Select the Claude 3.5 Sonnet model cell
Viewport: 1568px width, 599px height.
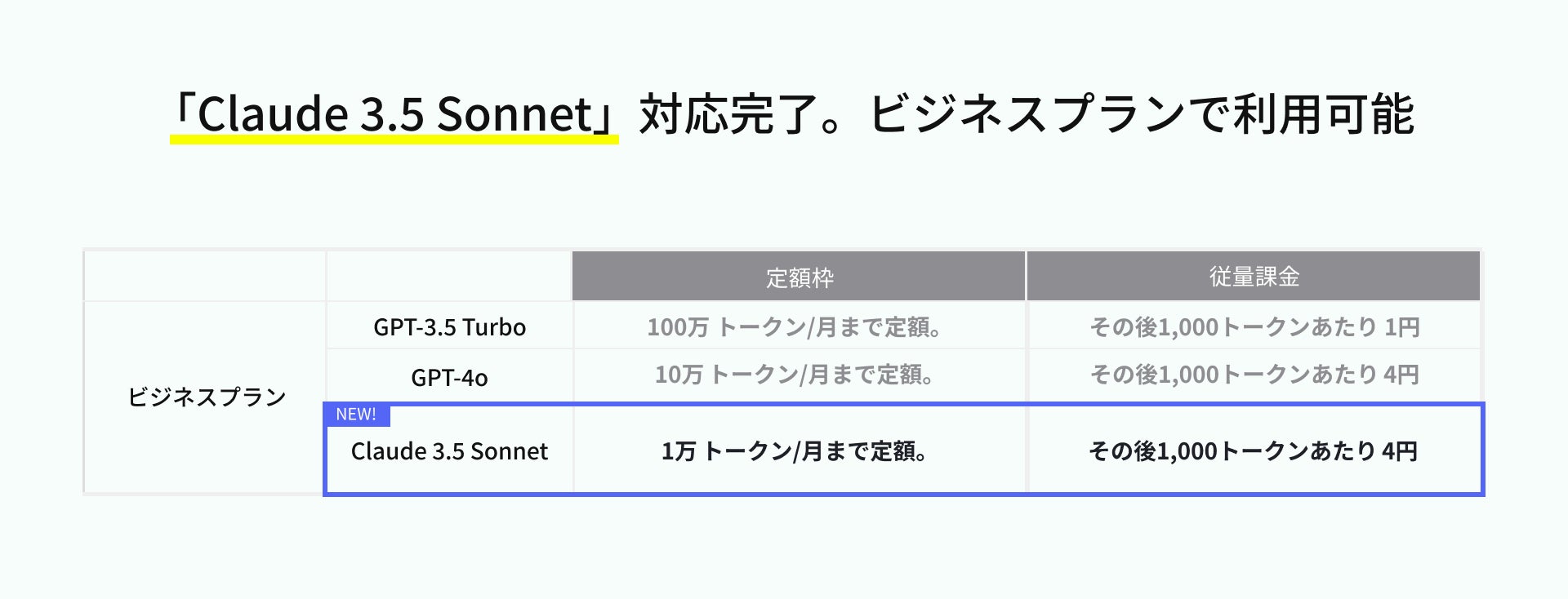(x=449, y=451)
